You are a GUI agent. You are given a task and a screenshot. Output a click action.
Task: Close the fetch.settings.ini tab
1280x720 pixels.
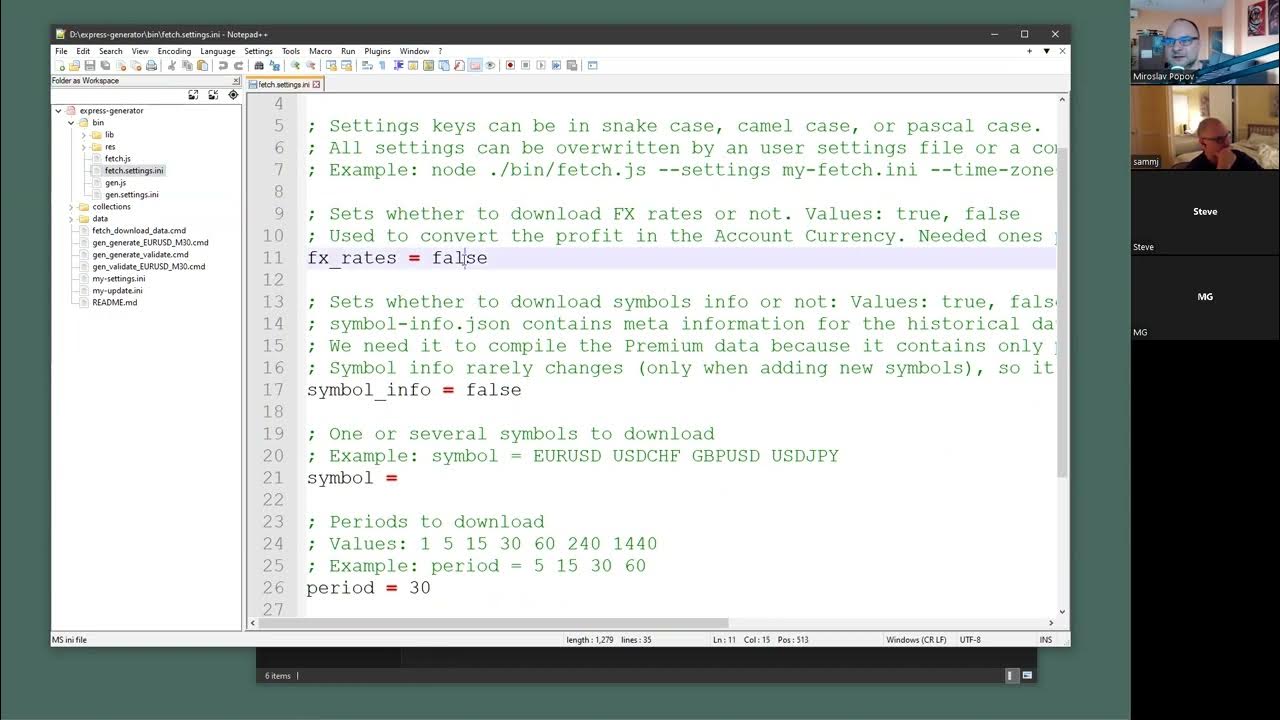(317, 85)
